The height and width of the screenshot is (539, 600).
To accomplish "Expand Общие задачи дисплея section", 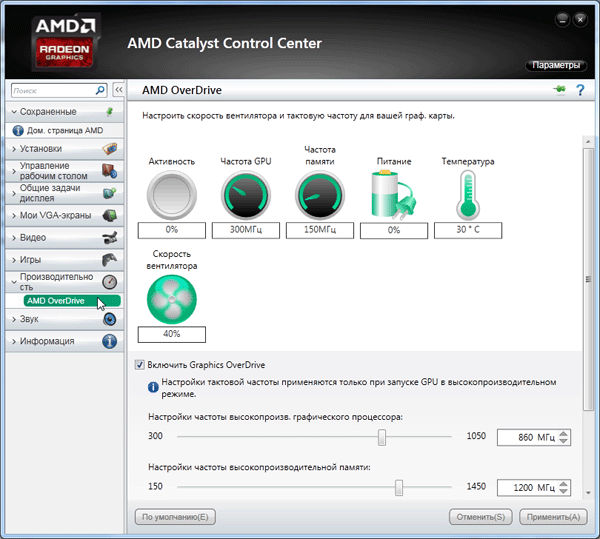I will [x=14, y=193].
